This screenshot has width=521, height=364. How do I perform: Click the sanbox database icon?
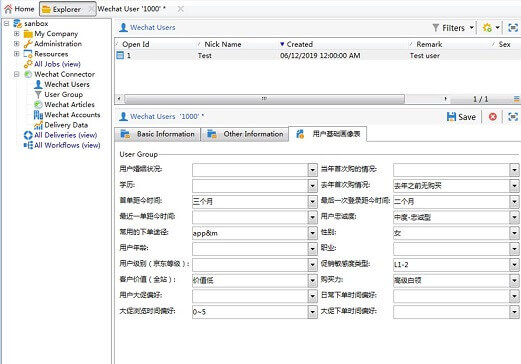click(18, 24)
